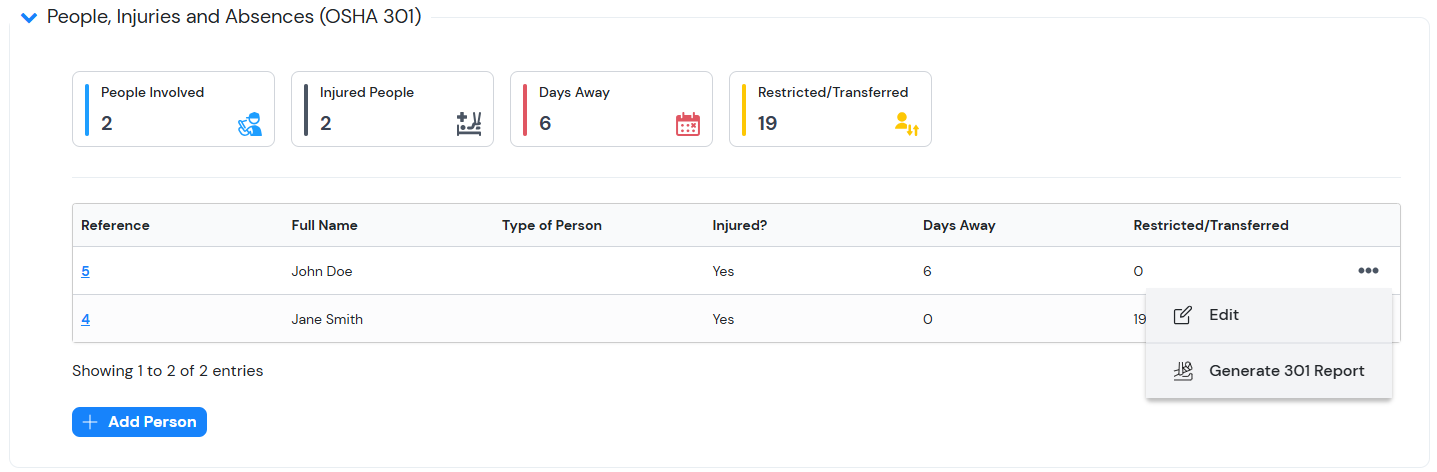Click the Jane Smith name cell

(327, 320)
